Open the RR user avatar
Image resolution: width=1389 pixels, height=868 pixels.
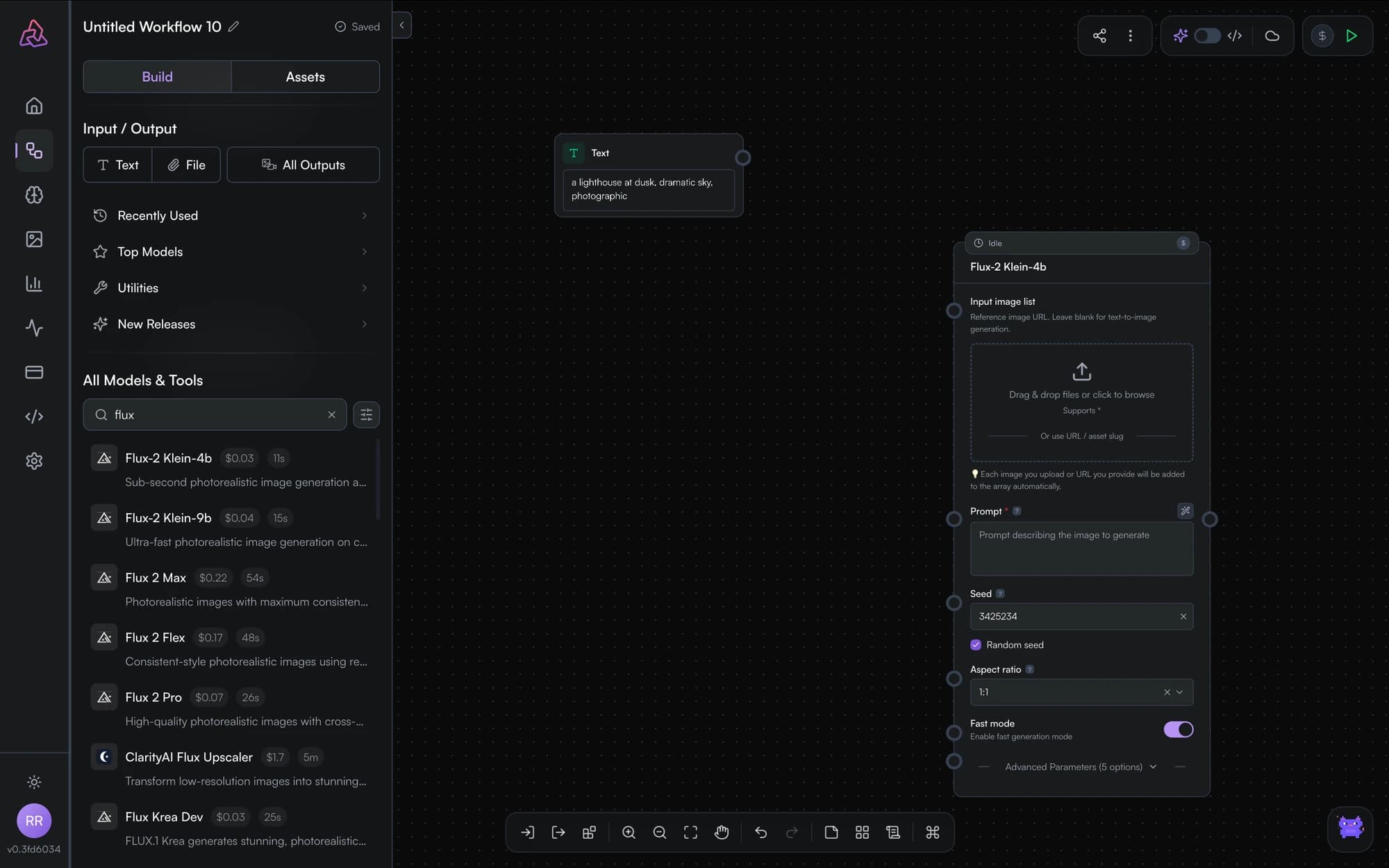click(x=34, y=821)
